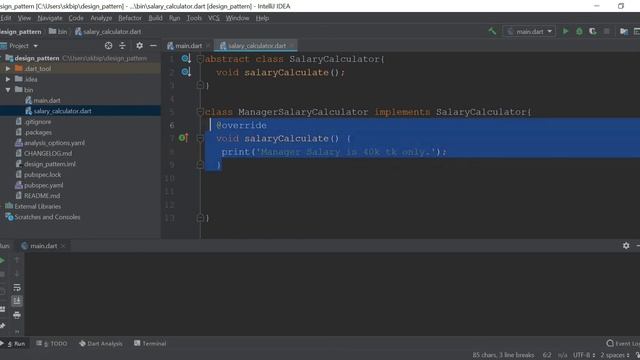Open the Tools menu
The width and height of the screenshot is (640, 360).
[194, 18]
